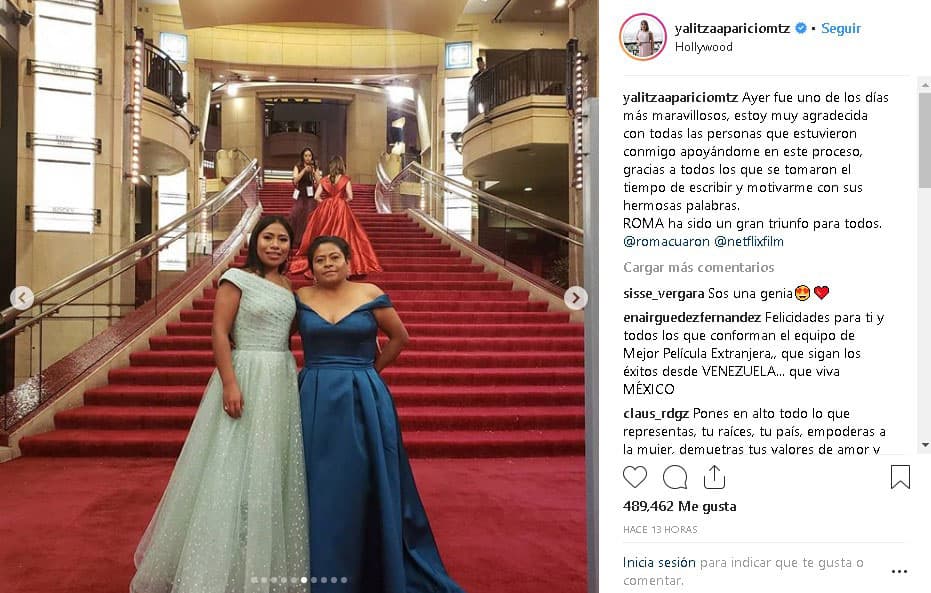
Task: Visit the @netflixfilm mention
Action: point(749,242)
